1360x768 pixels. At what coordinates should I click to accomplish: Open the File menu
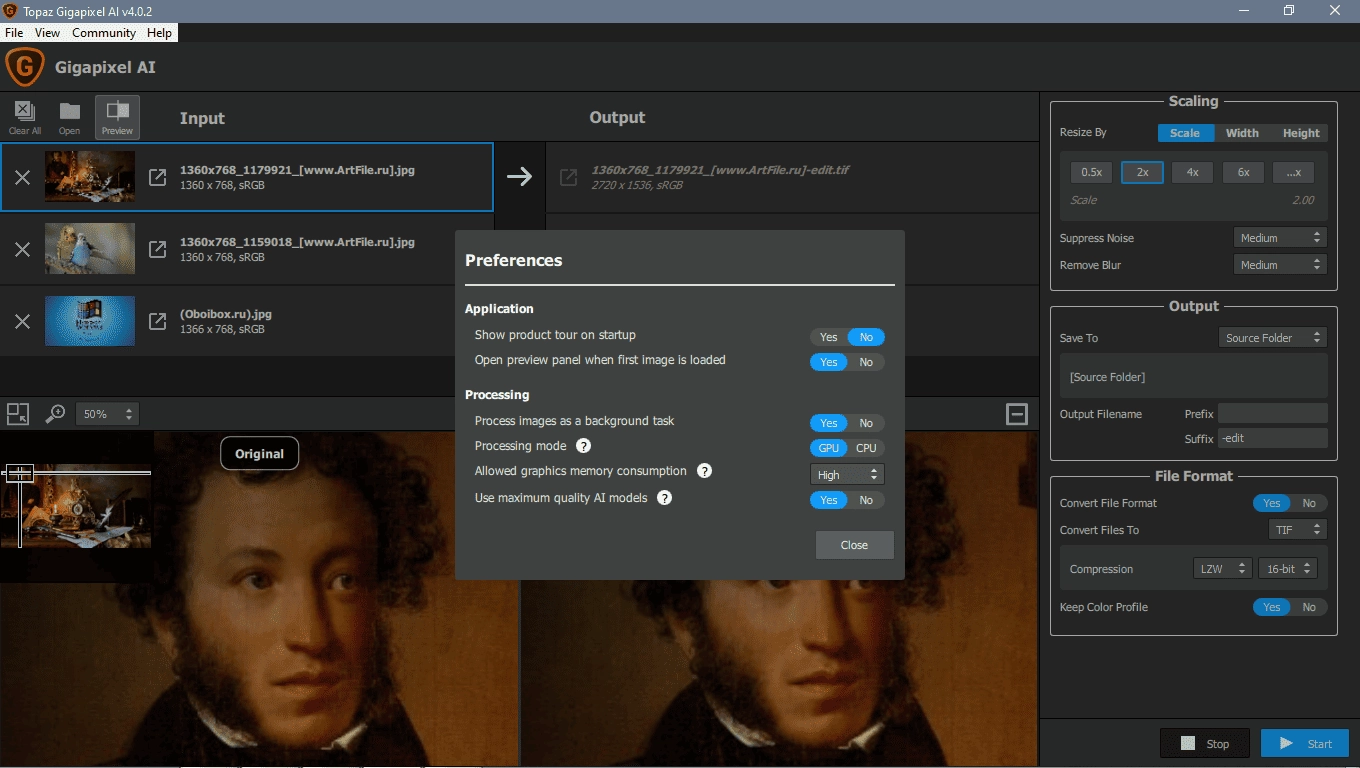coord(14,33)
